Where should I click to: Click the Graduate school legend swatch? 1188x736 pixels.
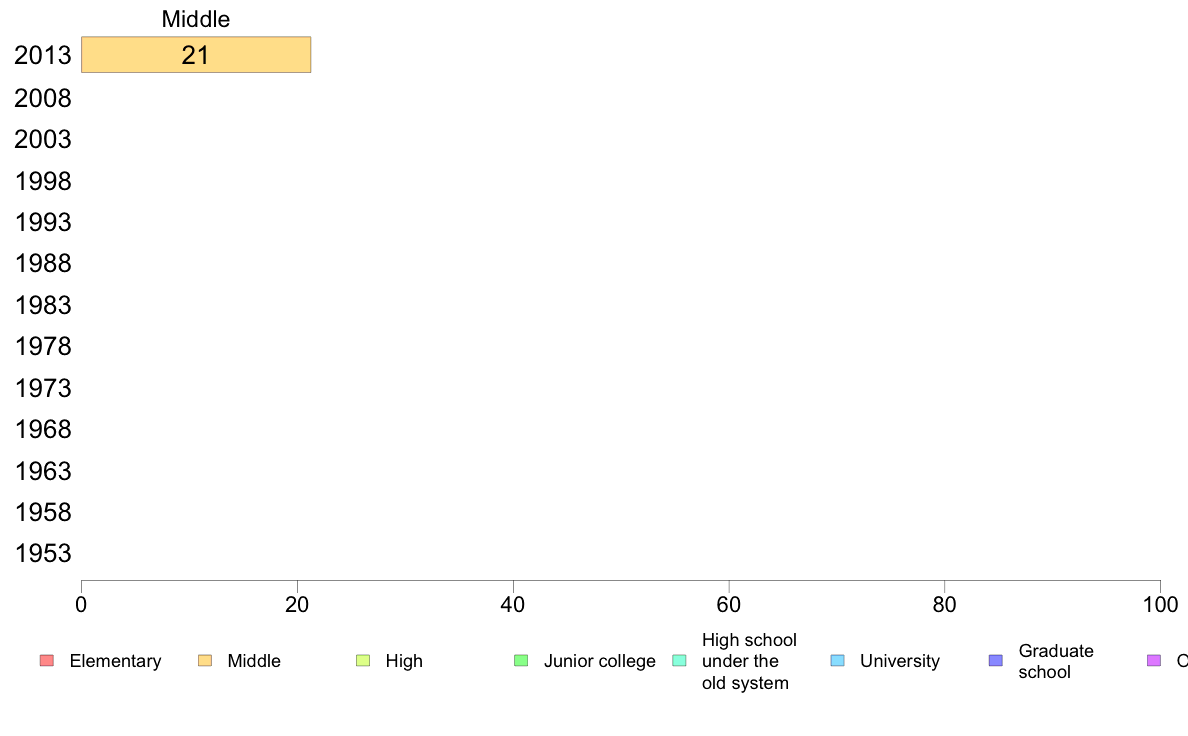[996, 660]
